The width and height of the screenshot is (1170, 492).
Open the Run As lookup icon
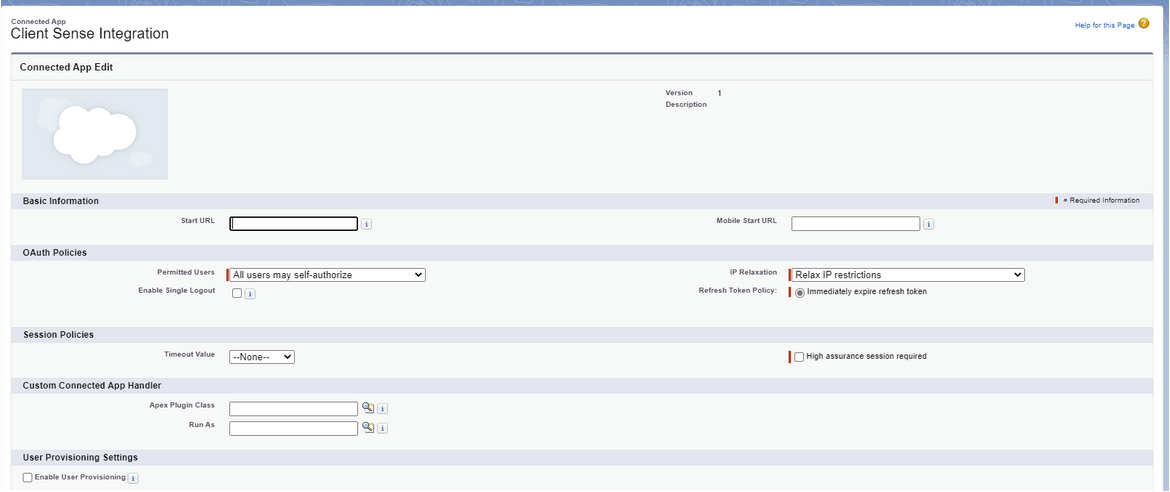(368, 427)
